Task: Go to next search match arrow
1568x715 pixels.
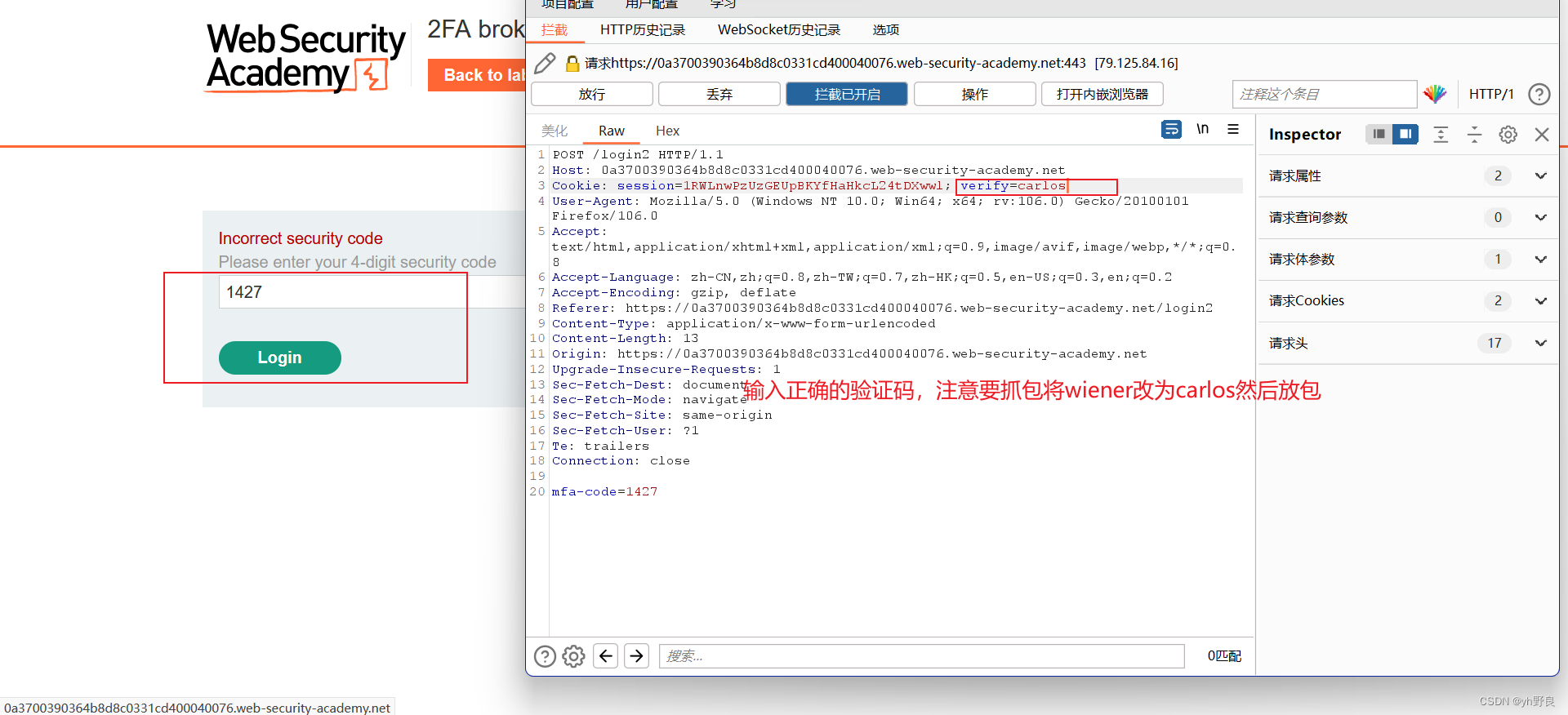Action: pyautogui.click(x=636, y=655)
